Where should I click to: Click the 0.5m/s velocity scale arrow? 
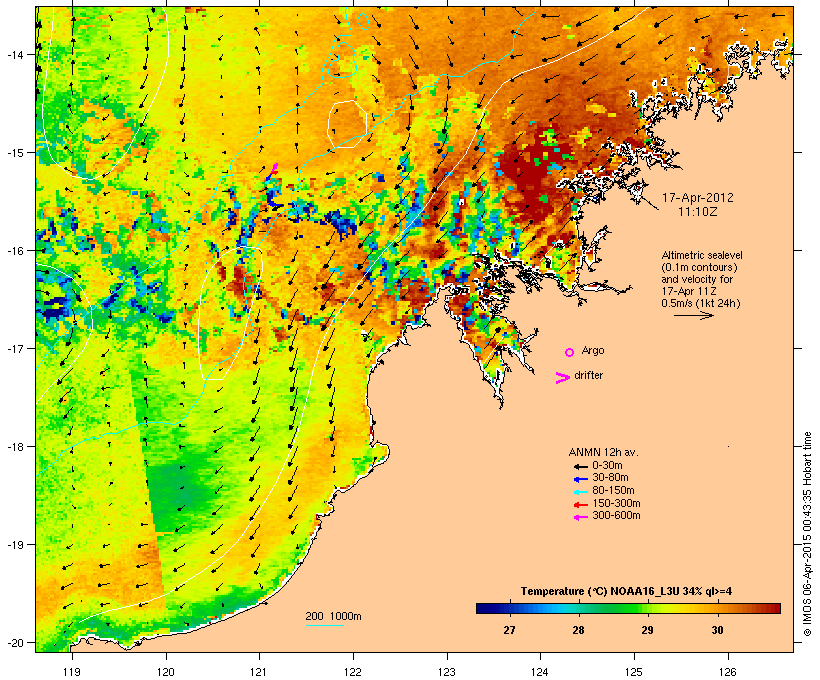pos(693,315)
